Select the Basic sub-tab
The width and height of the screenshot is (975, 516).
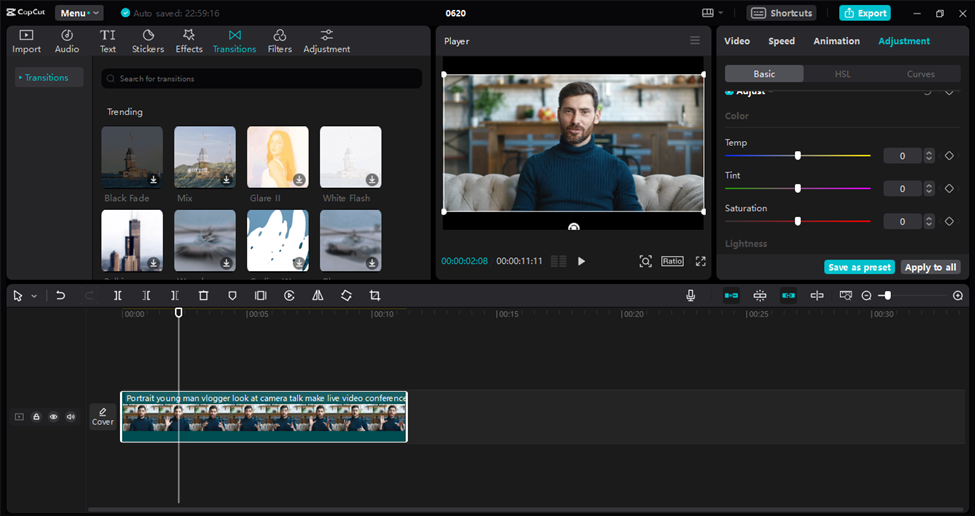pyautogui.click(x=764, y=74)
